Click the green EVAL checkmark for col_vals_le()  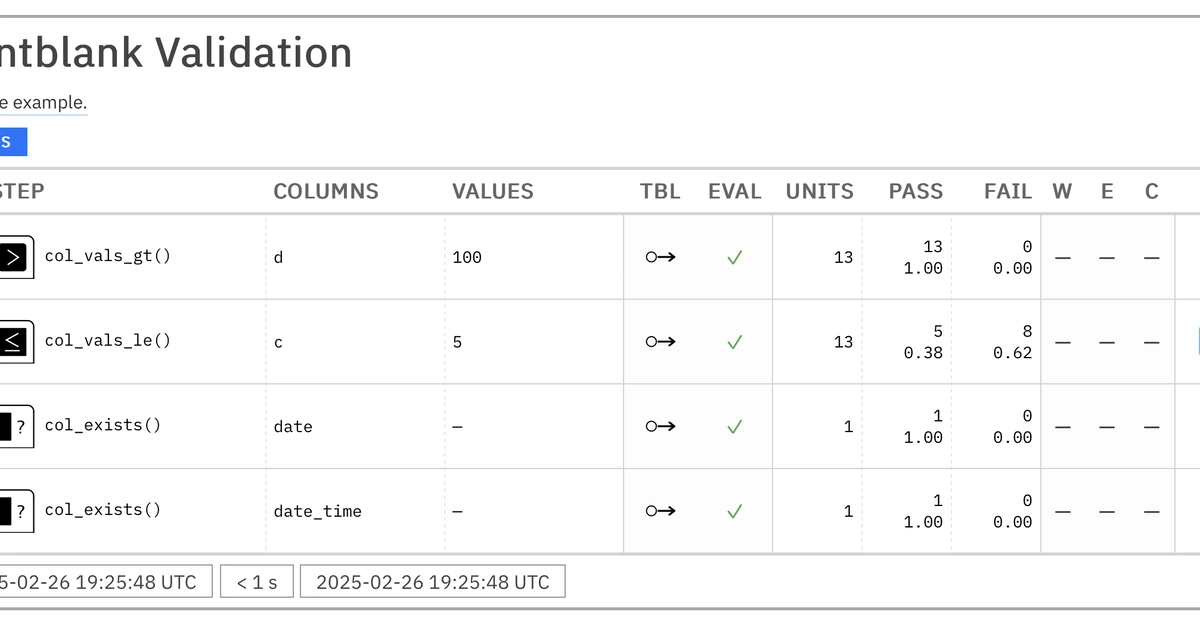click(x=735, y=341)
